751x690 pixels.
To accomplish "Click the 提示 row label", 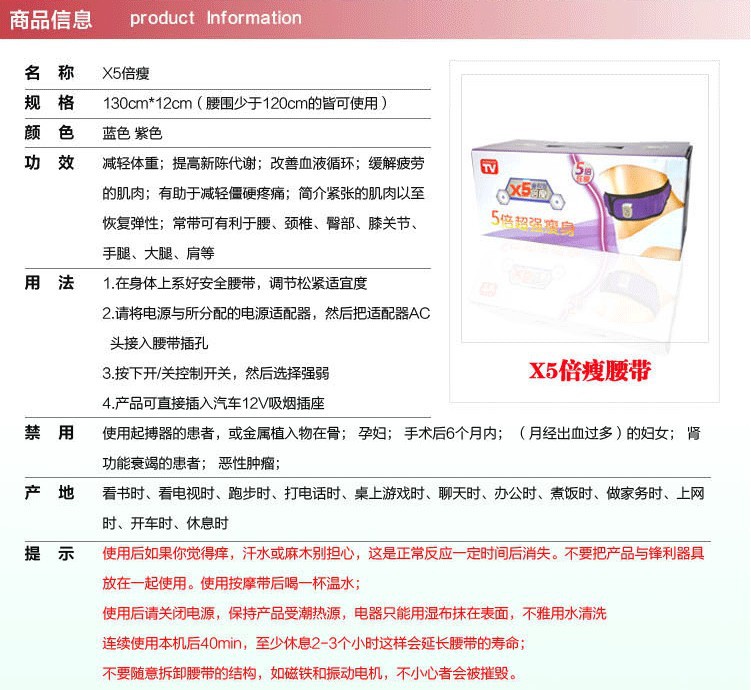I will point(49,554).
